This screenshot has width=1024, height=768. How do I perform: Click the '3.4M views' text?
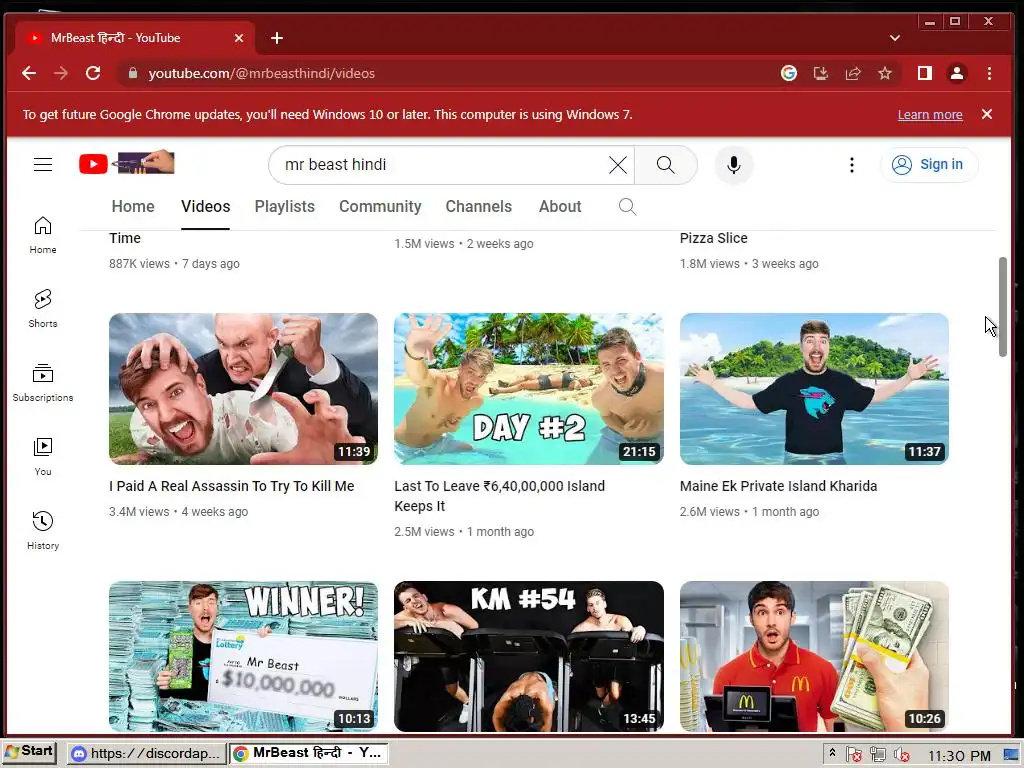pyautogui.click(x=139, y=512)
